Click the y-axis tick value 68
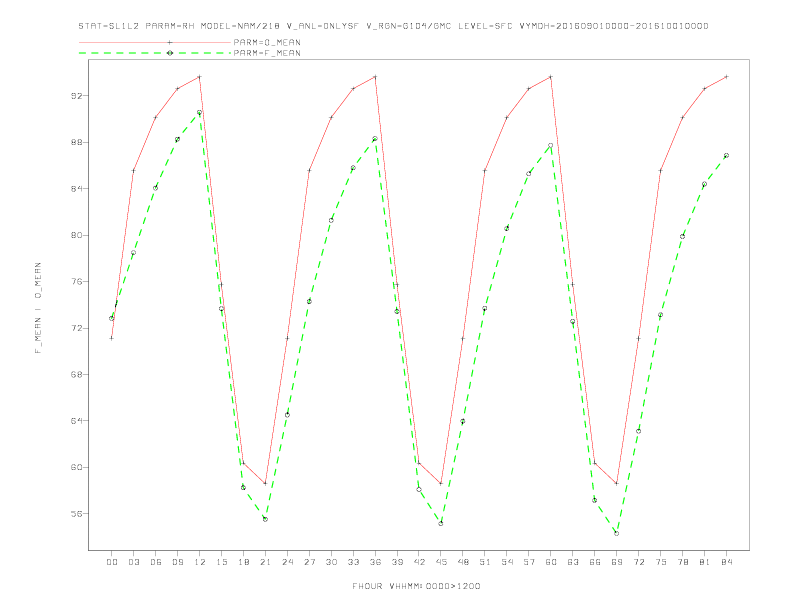 click(76, 375)
